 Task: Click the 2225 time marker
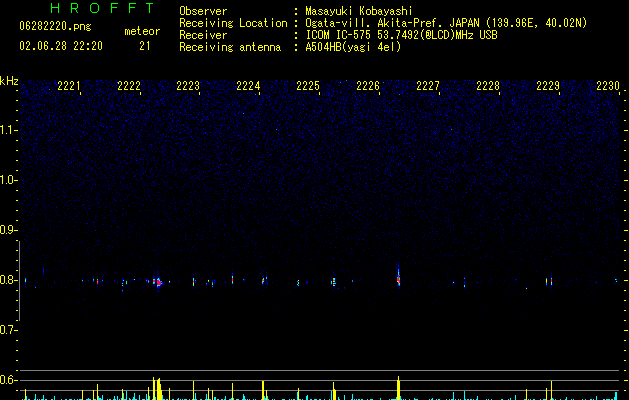tap(308, 86)
